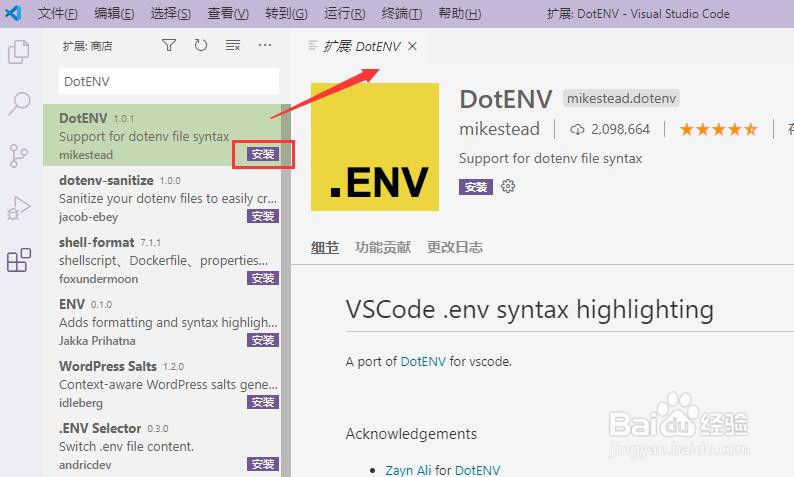Screen dimensions: 794x477
Task: Select the 扩展 DotENV editor tab
Action: point(362,46)
